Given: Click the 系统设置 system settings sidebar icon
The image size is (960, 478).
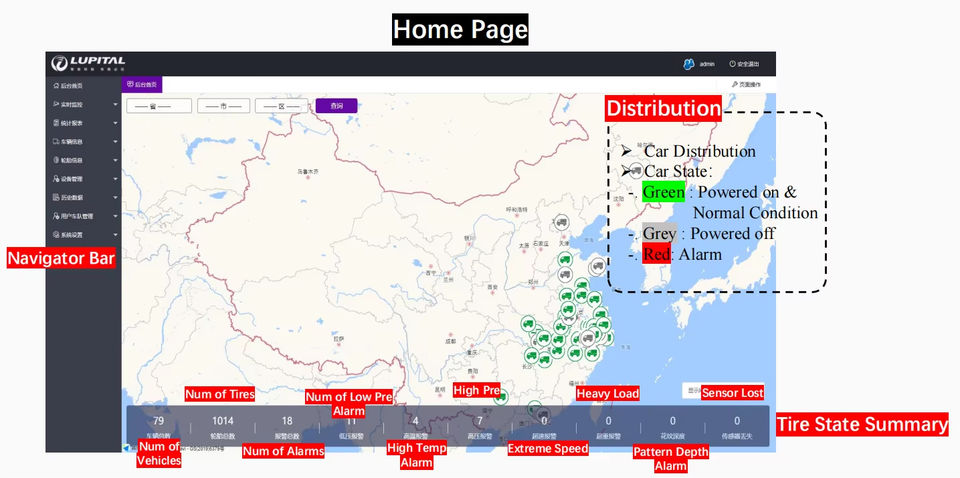Looking at the screenshot, I should coord(56,235).
